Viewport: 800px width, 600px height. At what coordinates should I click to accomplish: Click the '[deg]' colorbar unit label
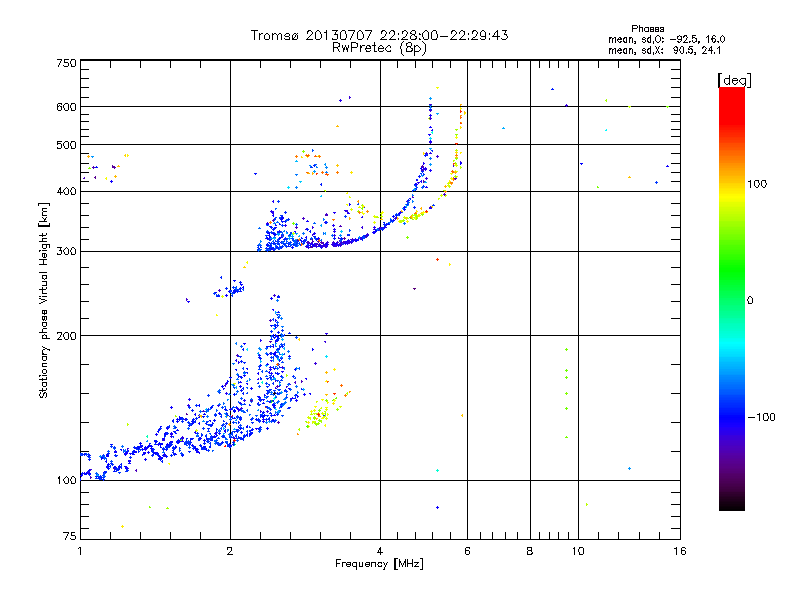734,80
